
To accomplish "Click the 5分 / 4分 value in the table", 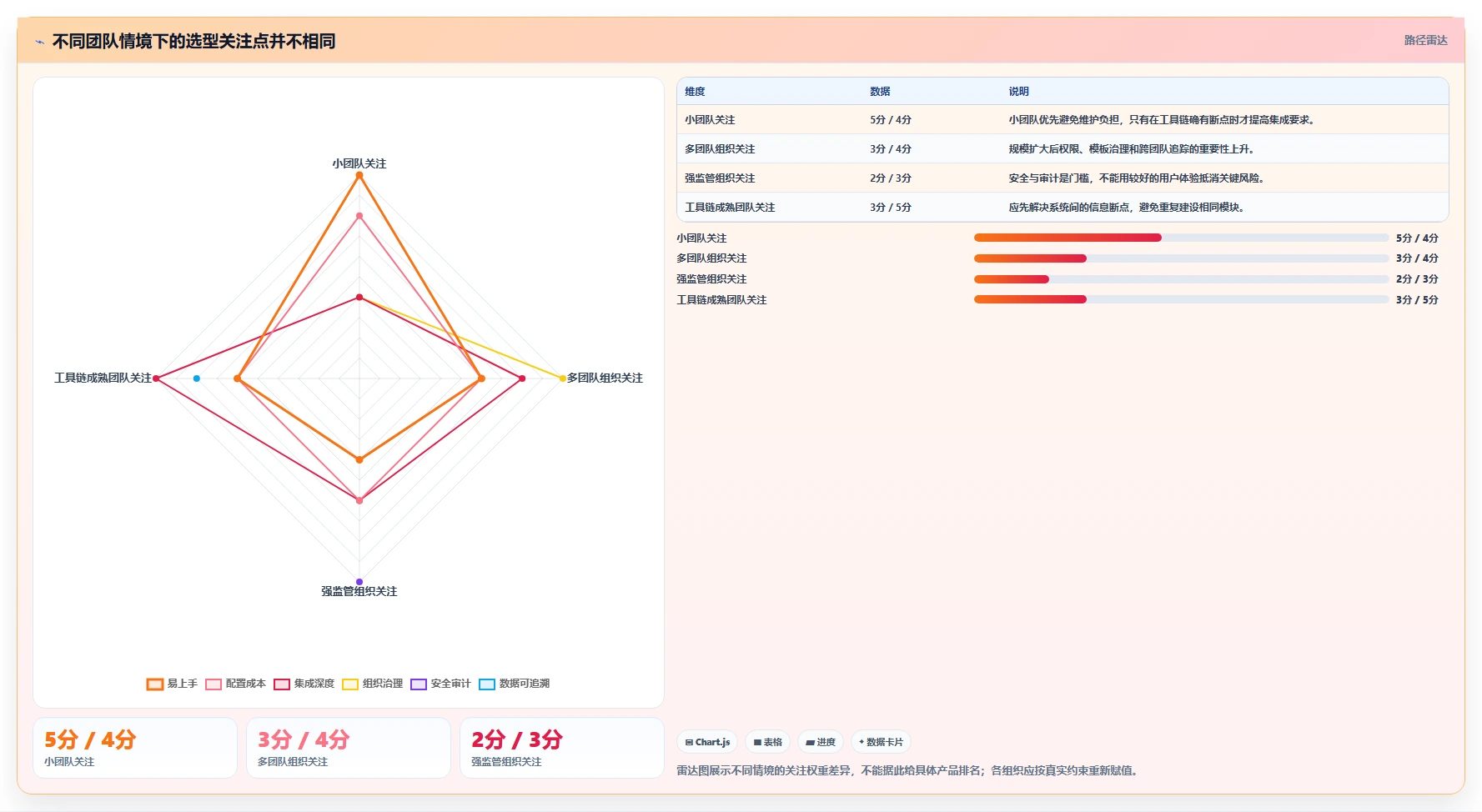I will [891, 120].
